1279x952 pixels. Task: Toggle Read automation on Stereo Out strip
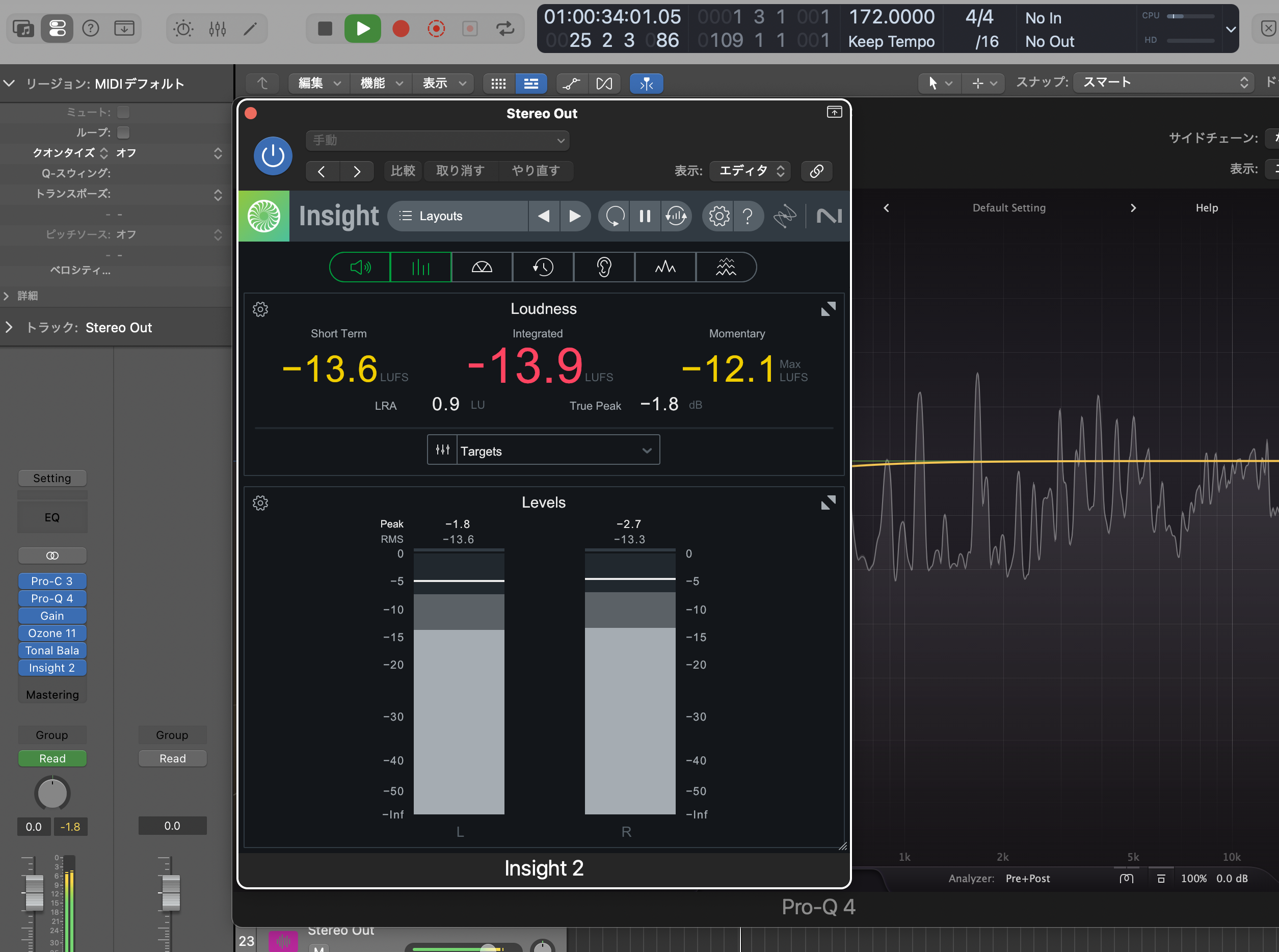[52, 758]
